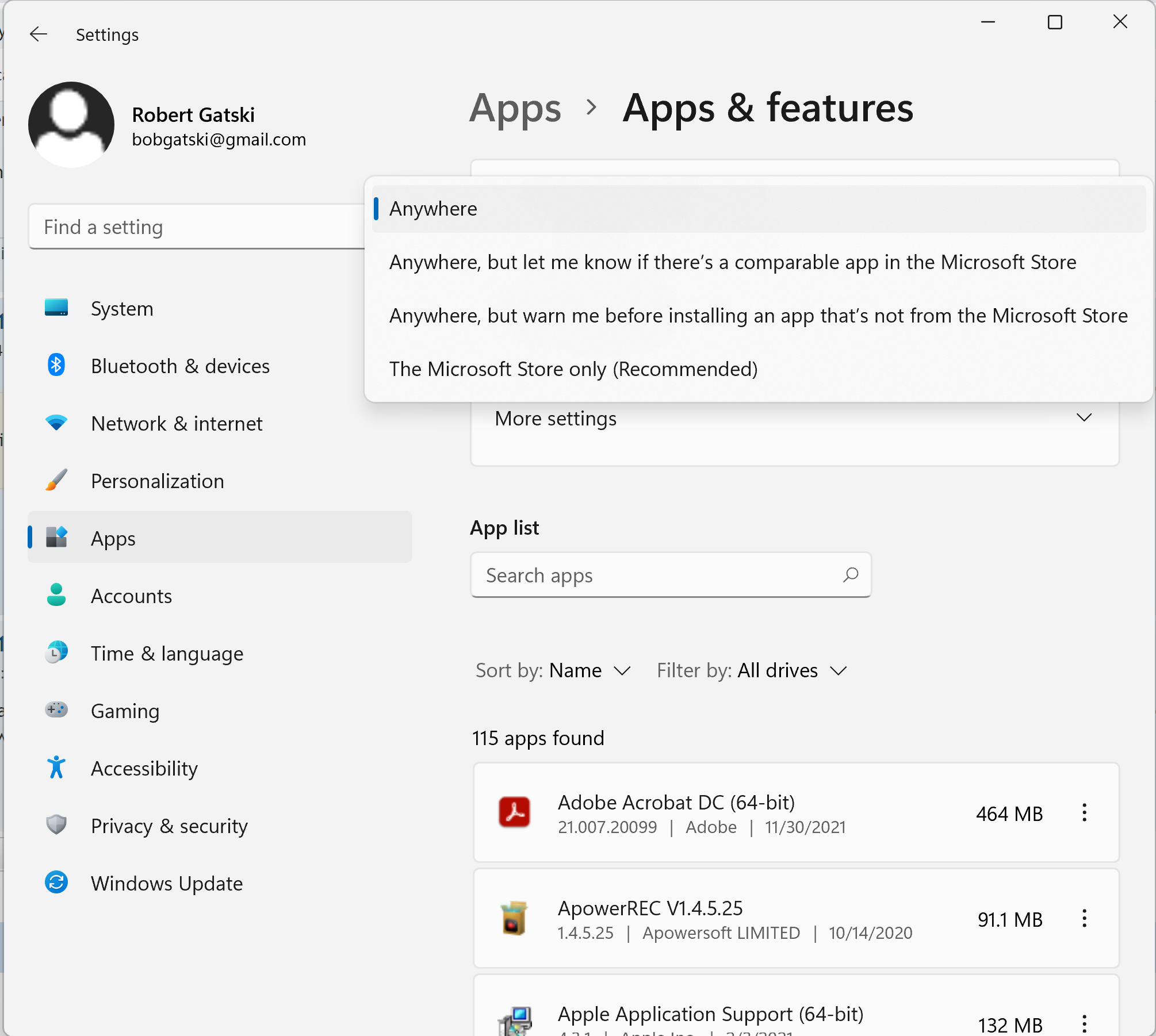Open three-dot menu for Apple Application Support
Image resolution: width=1156 pixels, height=1036 pixels.
point(1084,1023)
